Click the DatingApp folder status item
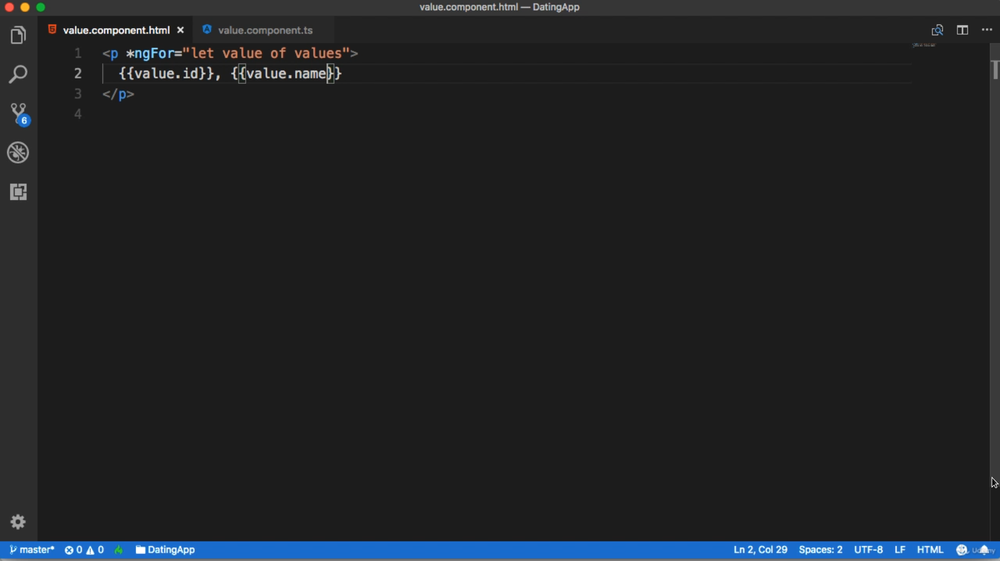1000x561 pixels. click(165, 550)
